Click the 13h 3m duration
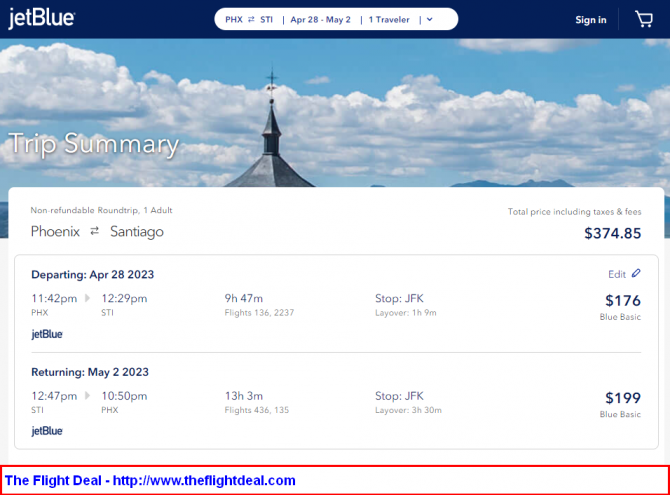Image resolution: width=670 pixels, height=495 pixels. point(244,396)
